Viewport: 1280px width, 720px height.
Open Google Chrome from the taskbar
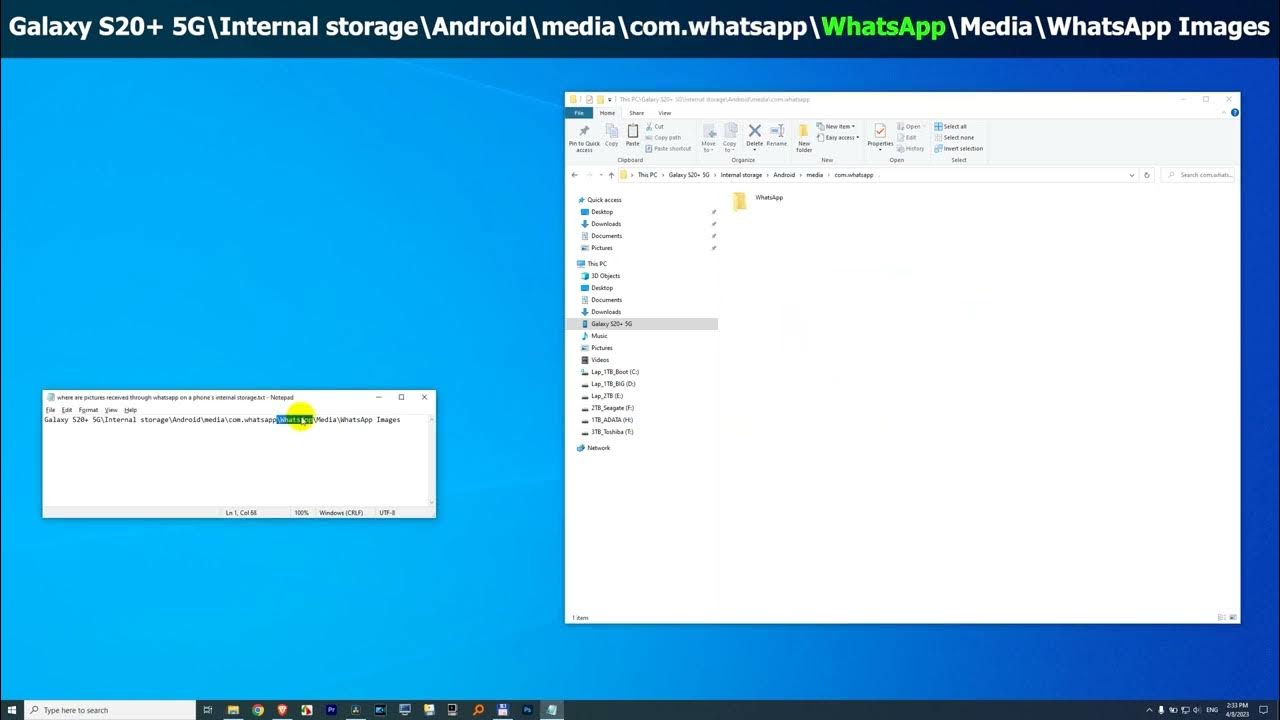(x=258, y=710)
